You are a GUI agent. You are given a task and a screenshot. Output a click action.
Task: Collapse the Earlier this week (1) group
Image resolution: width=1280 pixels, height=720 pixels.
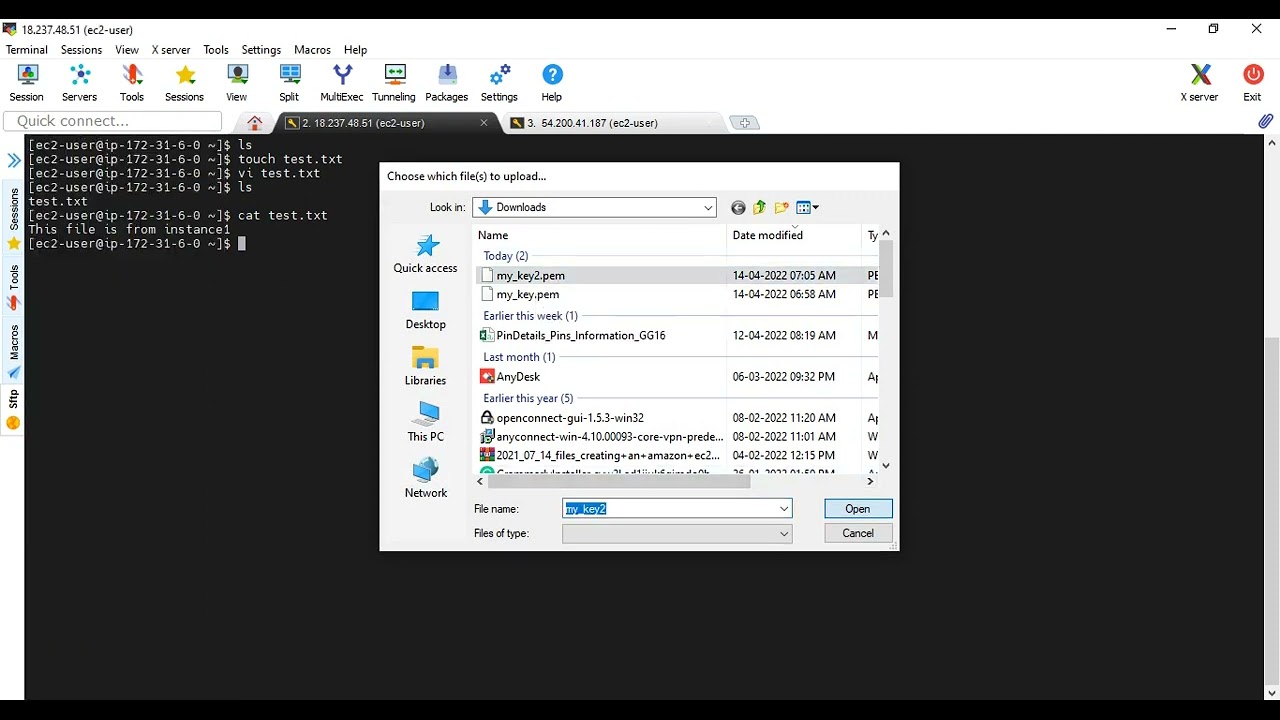pyautogui.click(x=531, y=316)
